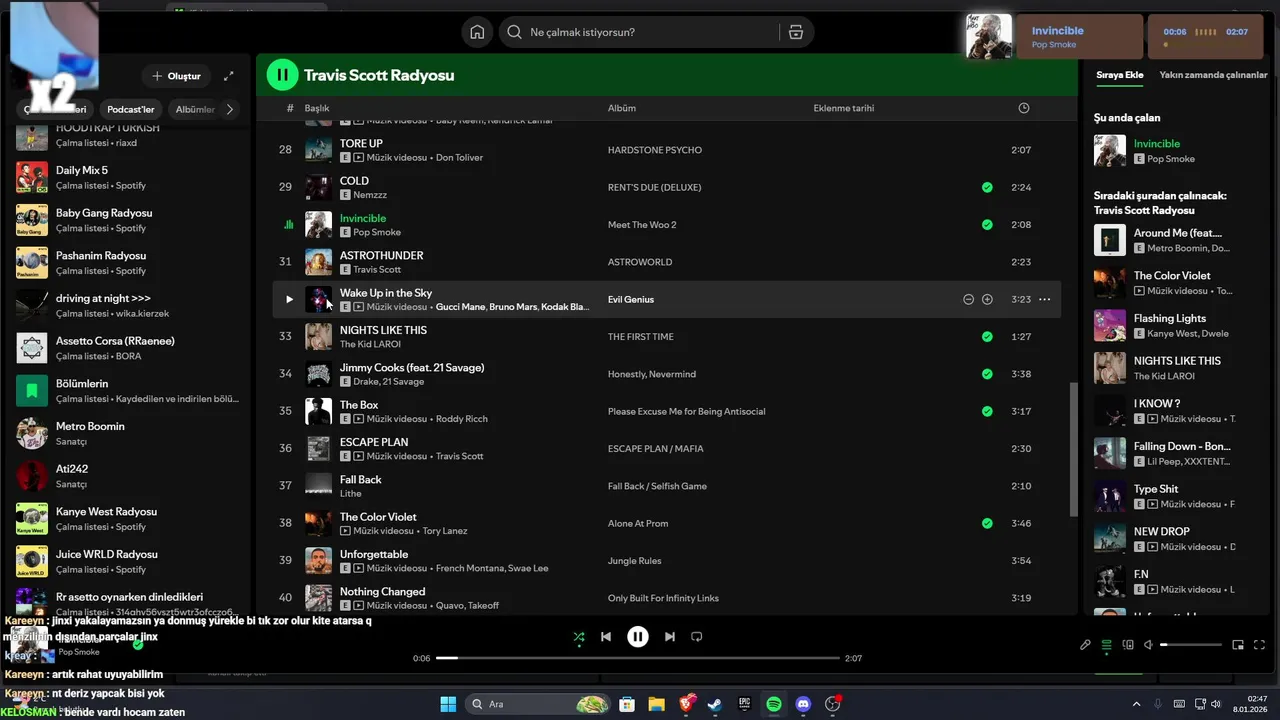Image resolution: width=1280 pixels, height=720 pixels.
Task: Switch to the Sıraya Ekle tab
Action: (1119, 75)
